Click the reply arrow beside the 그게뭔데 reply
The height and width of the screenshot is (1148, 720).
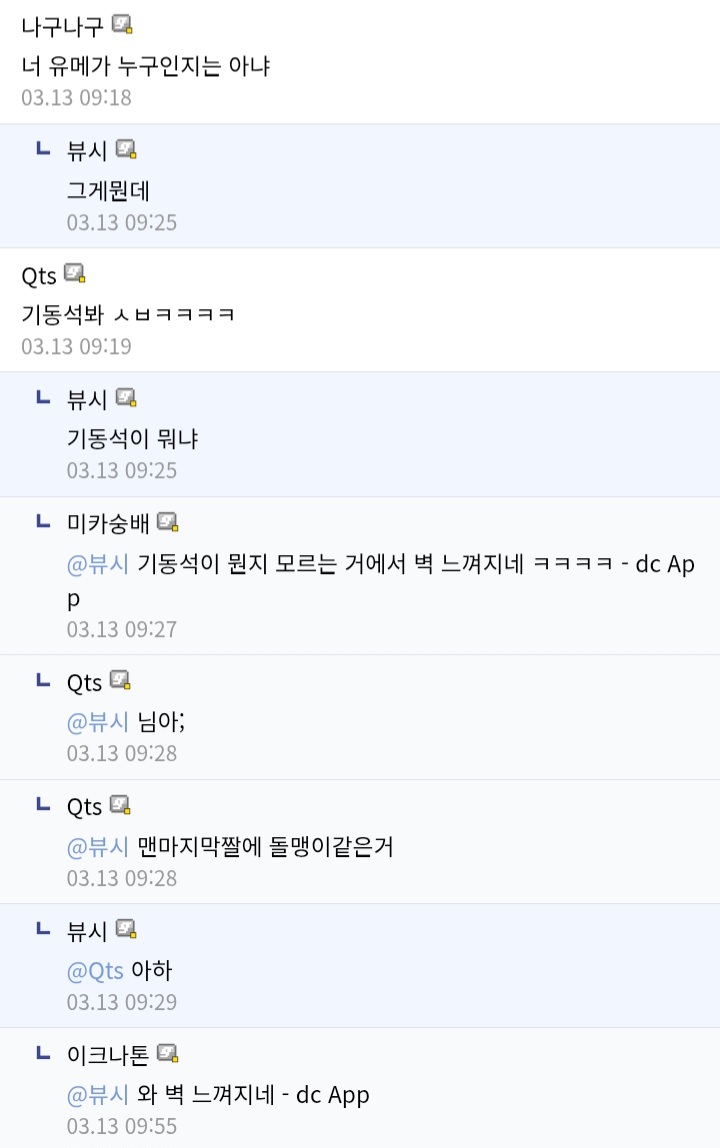point(43,149)
